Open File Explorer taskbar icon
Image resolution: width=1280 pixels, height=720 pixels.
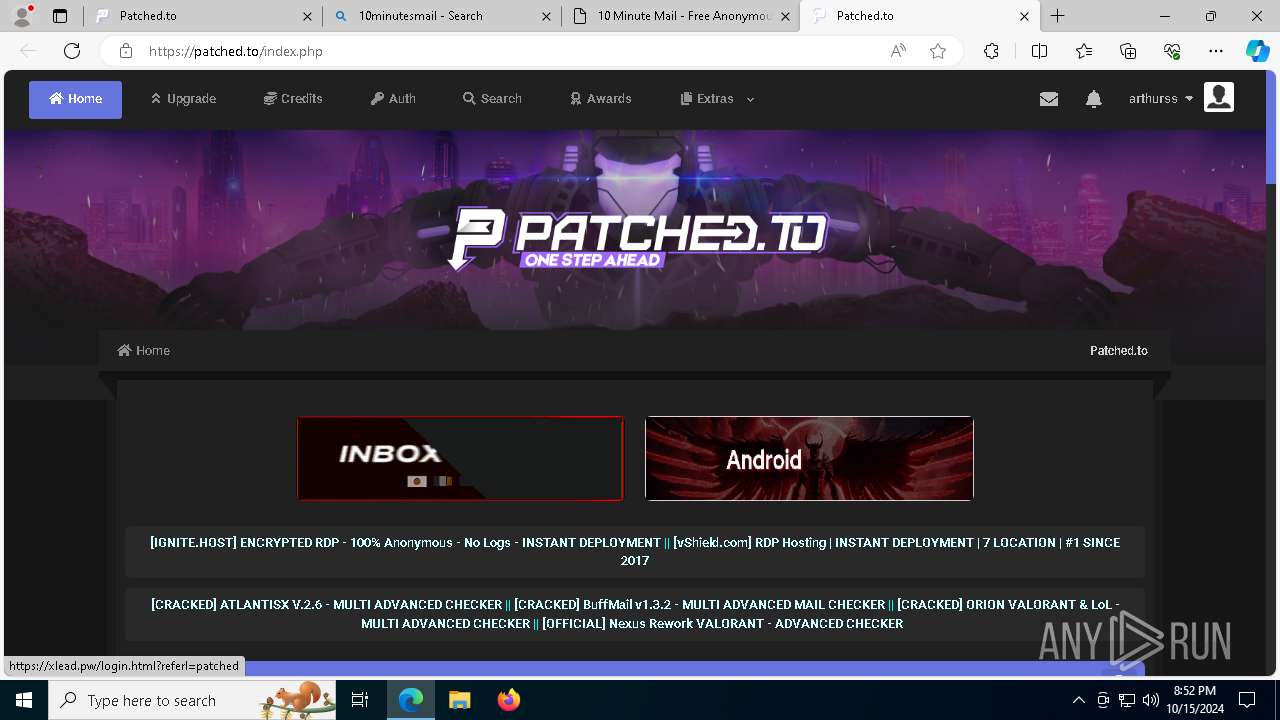point(459,700)
